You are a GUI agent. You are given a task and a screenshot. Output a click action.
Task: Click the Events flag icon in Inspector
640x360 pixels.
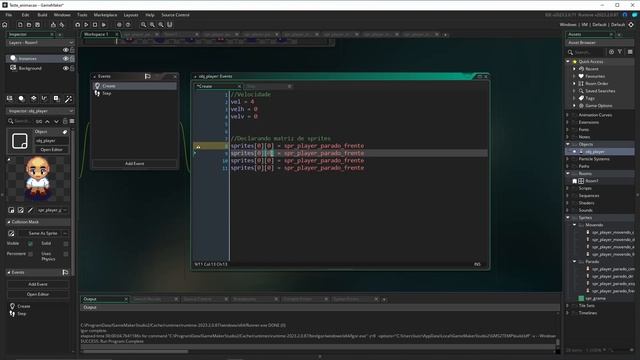65,272
